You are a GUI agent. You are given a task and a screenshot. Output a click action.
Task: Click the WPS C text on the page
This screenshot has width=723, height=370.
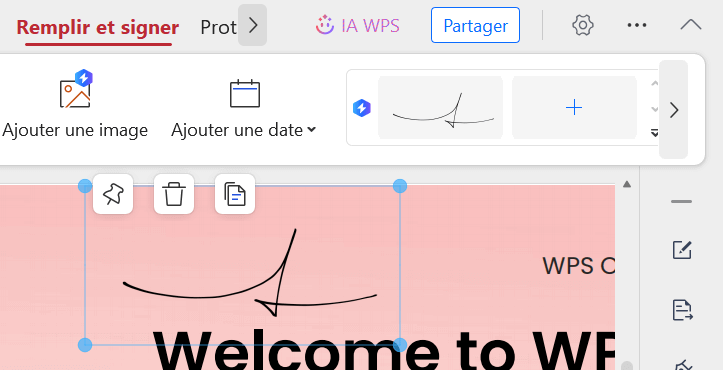point(579,266)
